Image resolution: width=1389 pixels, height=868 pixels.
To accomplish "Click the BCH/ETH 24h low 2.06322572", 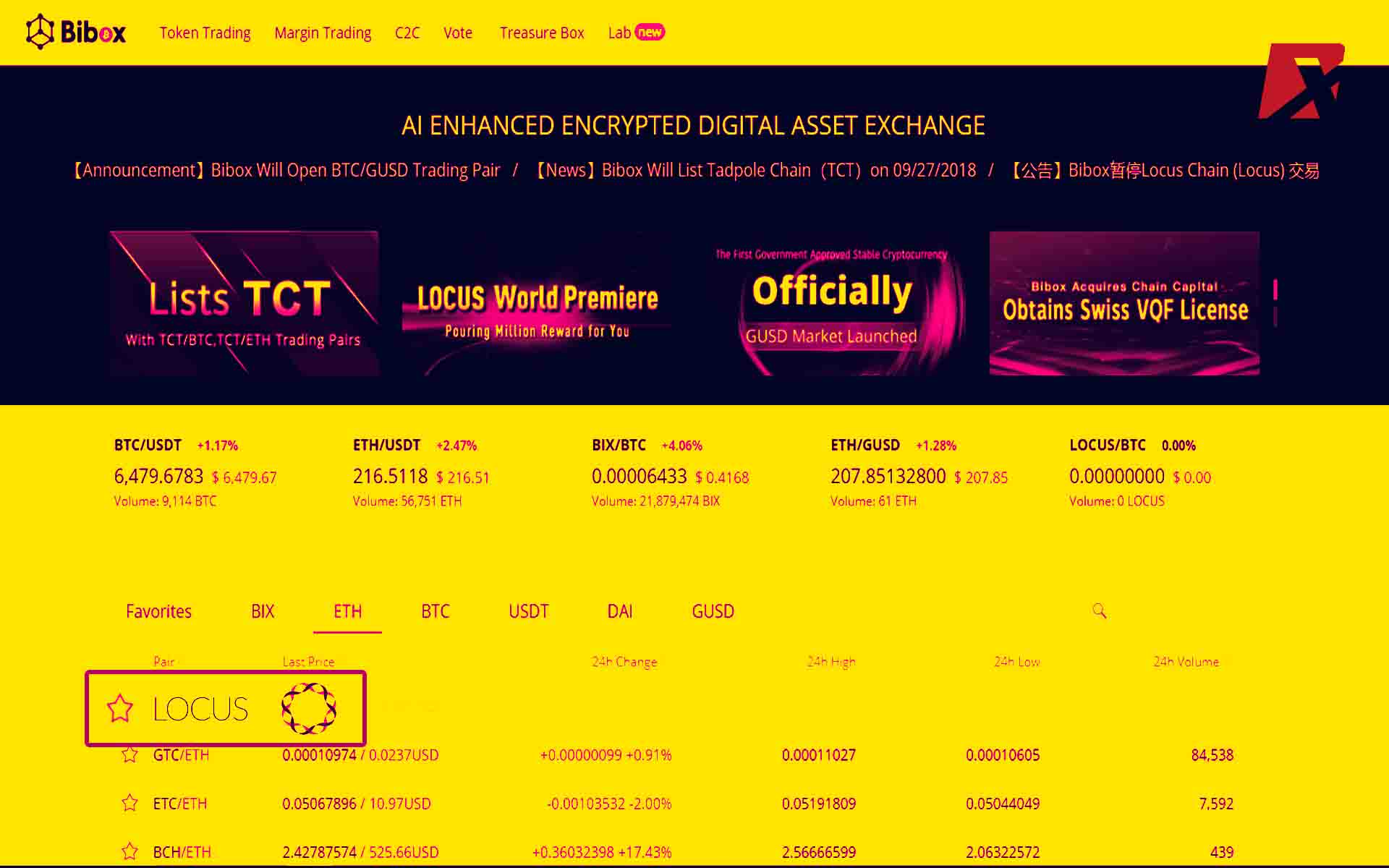I will [1003, 852].
